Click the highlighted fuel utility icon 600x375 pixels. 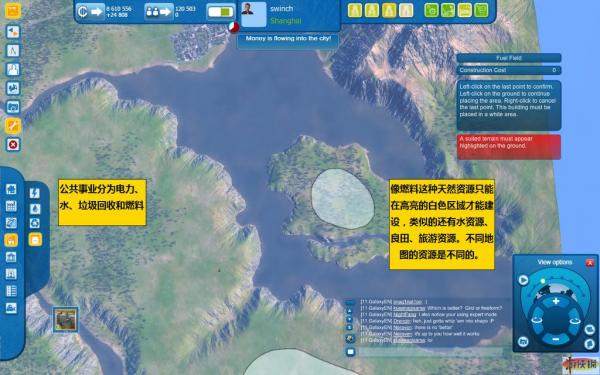point(35,240)
